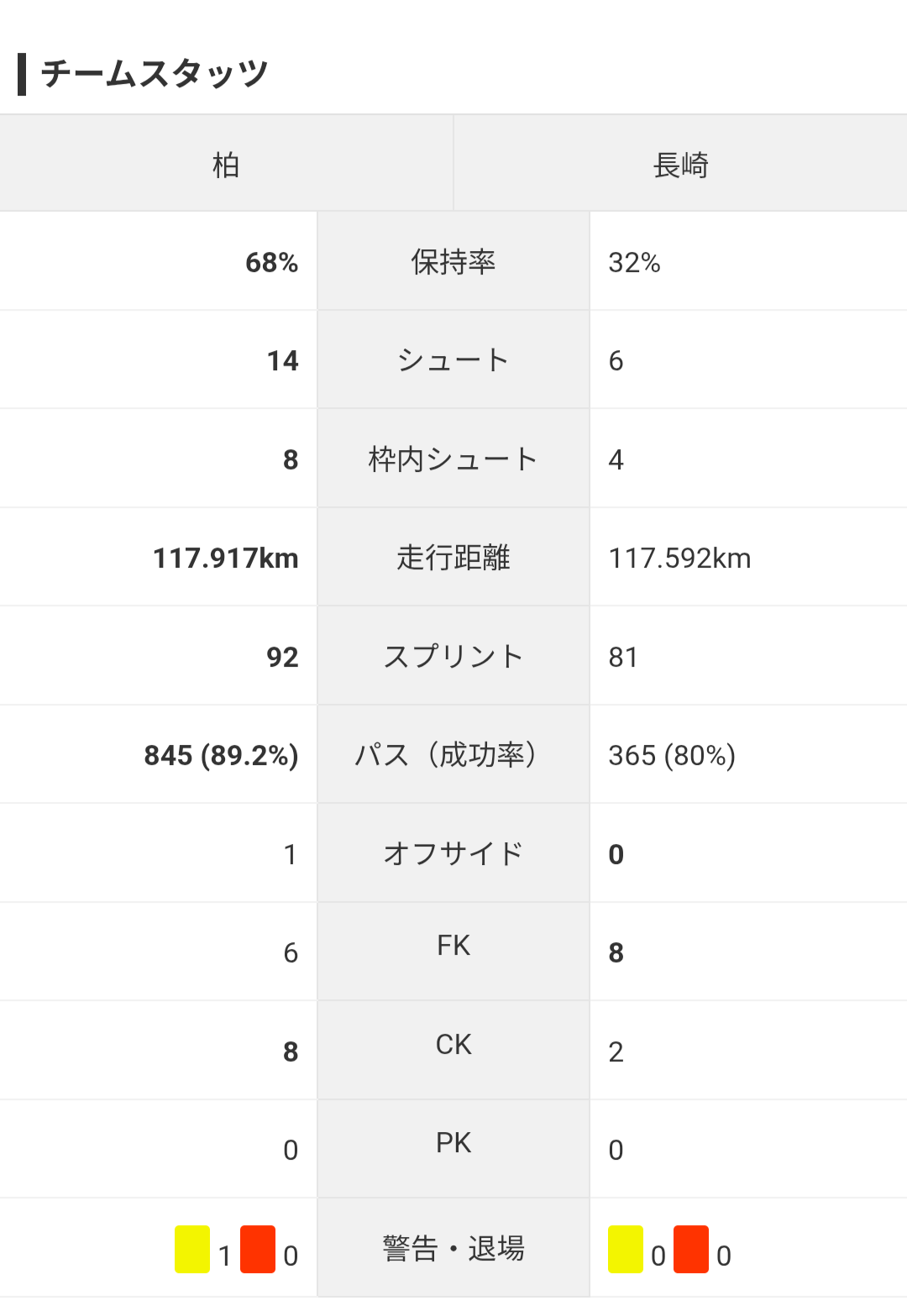Click the 保持率 stat label
The image size is (907, 1316).
(x=453, y=262)
